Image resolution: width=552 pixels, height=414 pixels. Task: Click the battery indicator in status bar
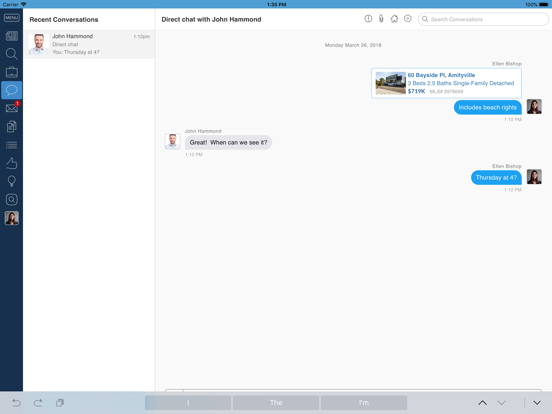coord(544,4)
